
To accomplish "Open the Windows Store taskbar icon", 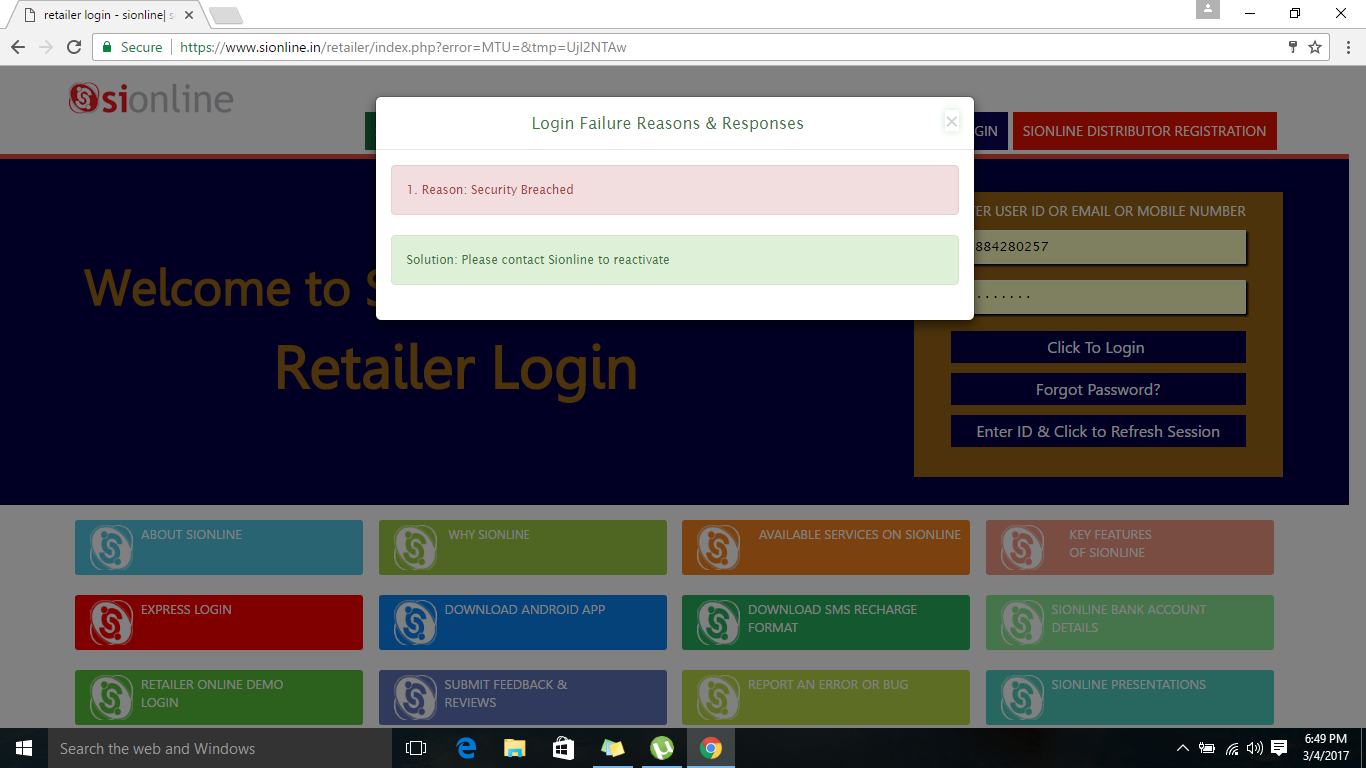I will click(563, 748).
